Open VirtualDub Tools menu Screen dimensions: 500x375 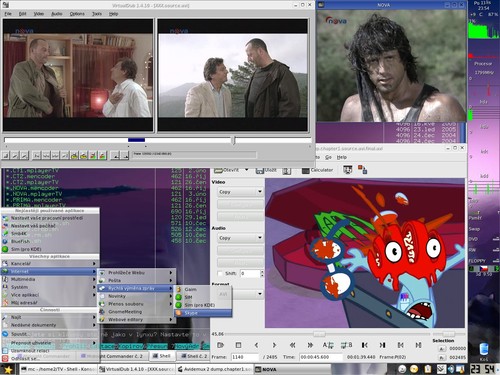tap(97, 14)
